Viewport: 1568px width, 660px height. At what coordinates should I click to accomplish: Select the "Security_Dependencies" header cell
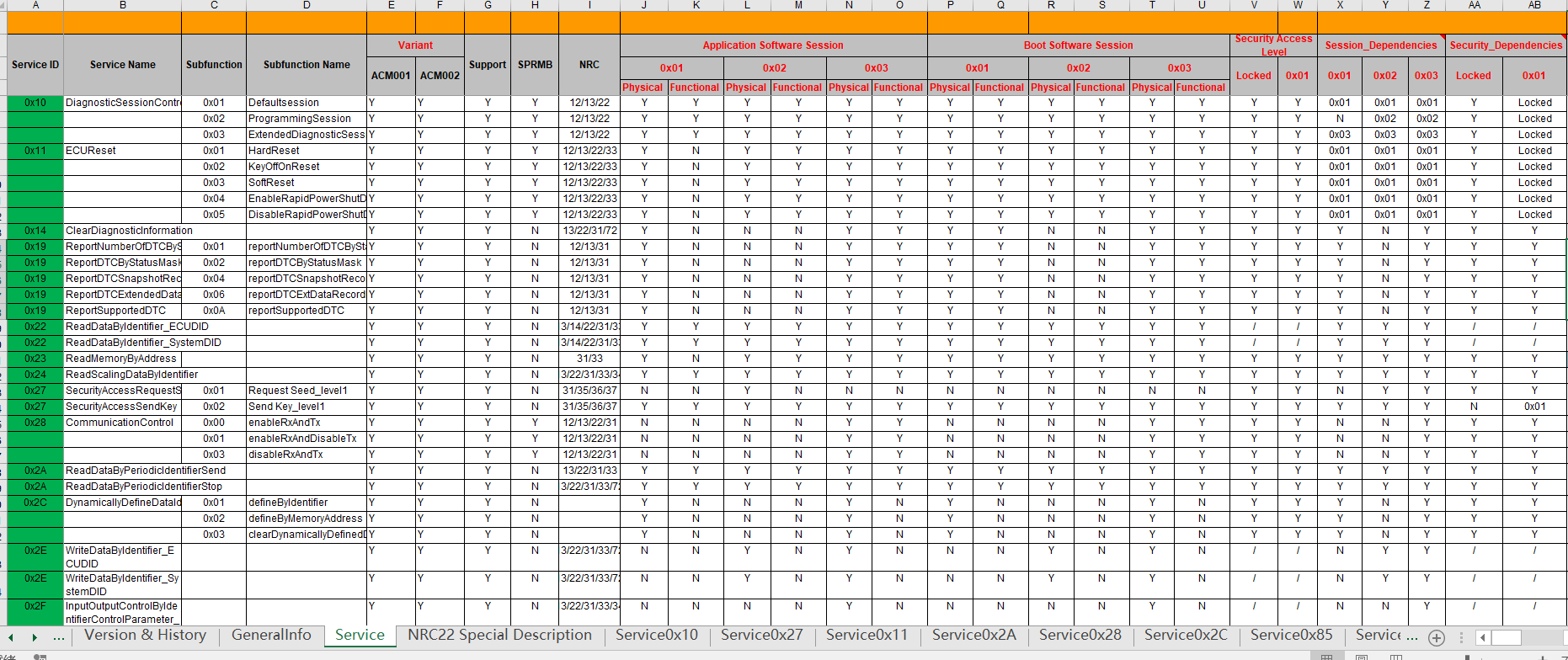pyautogui.click(x=1506, y=45)
